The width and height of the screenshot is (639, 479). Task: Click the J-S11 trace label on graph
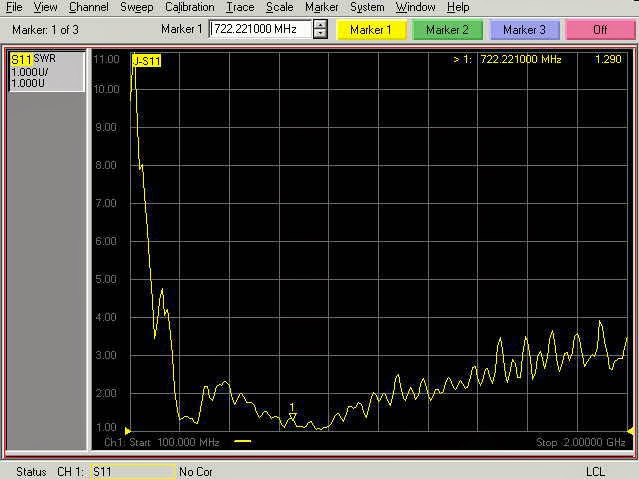(146, 61)
